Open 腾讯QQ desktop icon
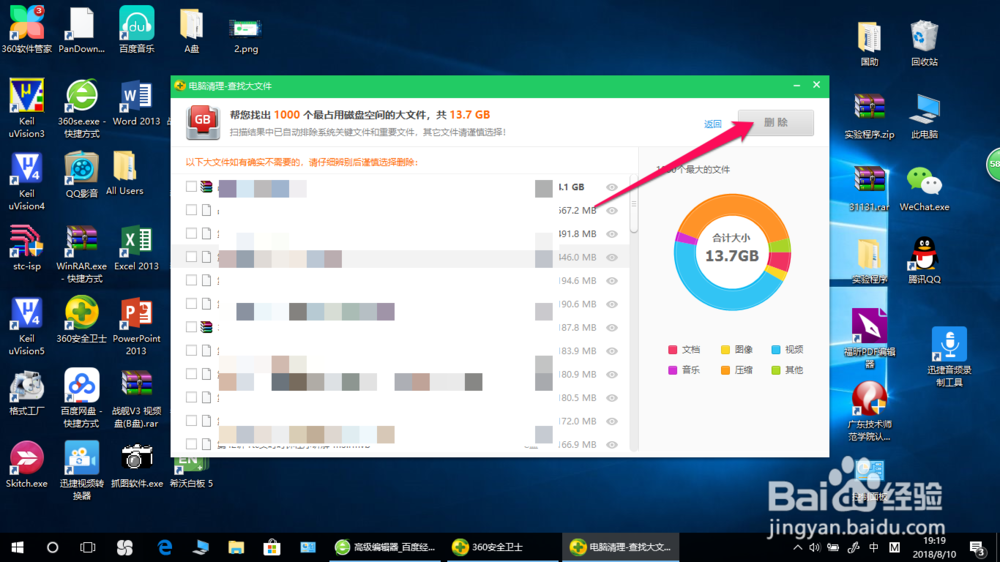This screenshot has height=562, width=1000. click(x=924, y=260)
